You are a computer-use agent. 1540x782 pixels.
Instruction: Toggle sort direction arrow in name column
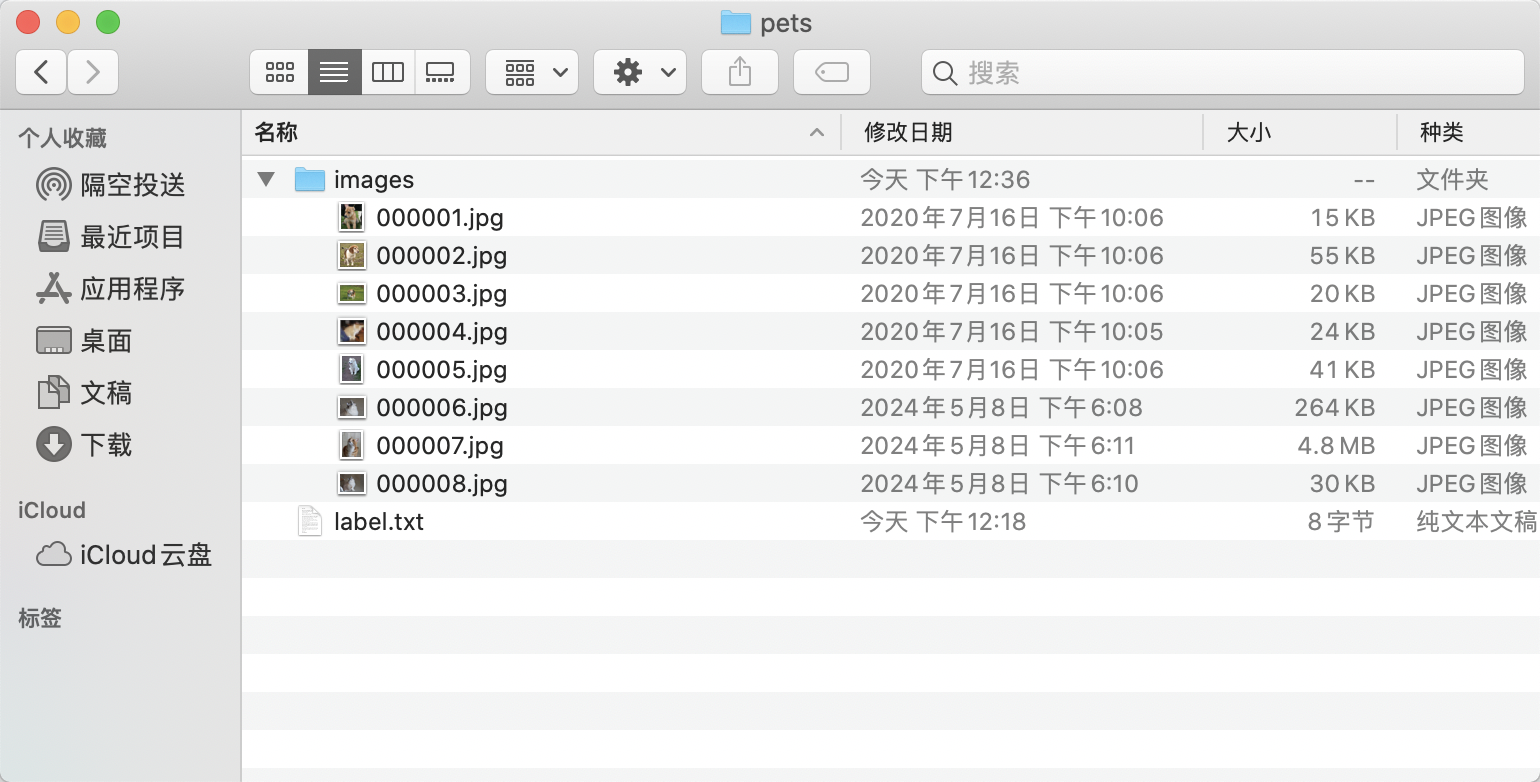tap(817, 133)
